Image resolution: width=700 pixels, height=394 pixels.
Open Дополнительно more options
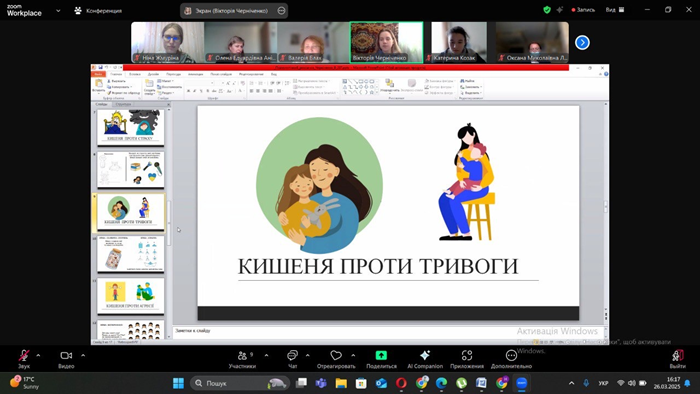[511, 359]
